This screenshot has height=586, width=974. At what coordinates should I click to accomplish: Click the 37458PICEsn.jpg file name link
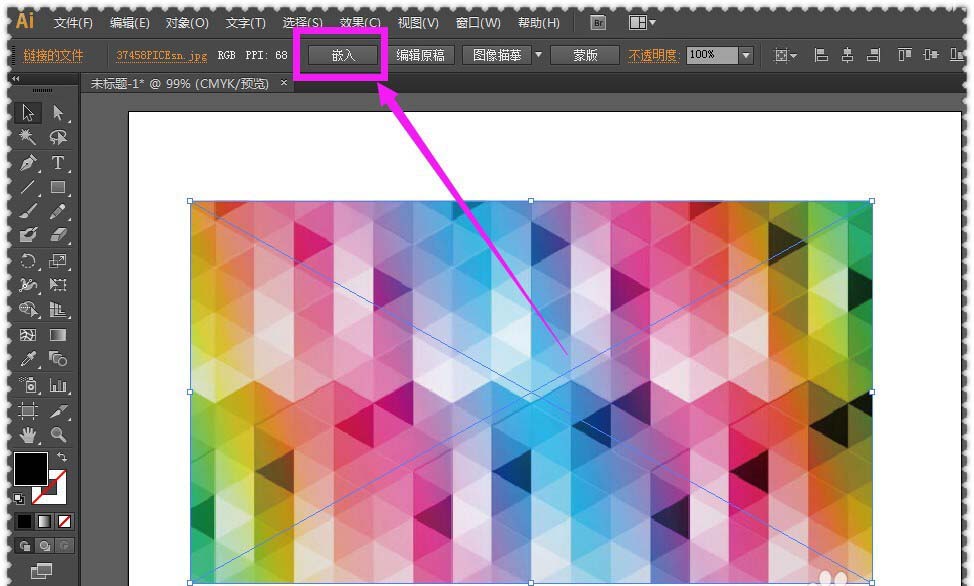coord(162,55)
